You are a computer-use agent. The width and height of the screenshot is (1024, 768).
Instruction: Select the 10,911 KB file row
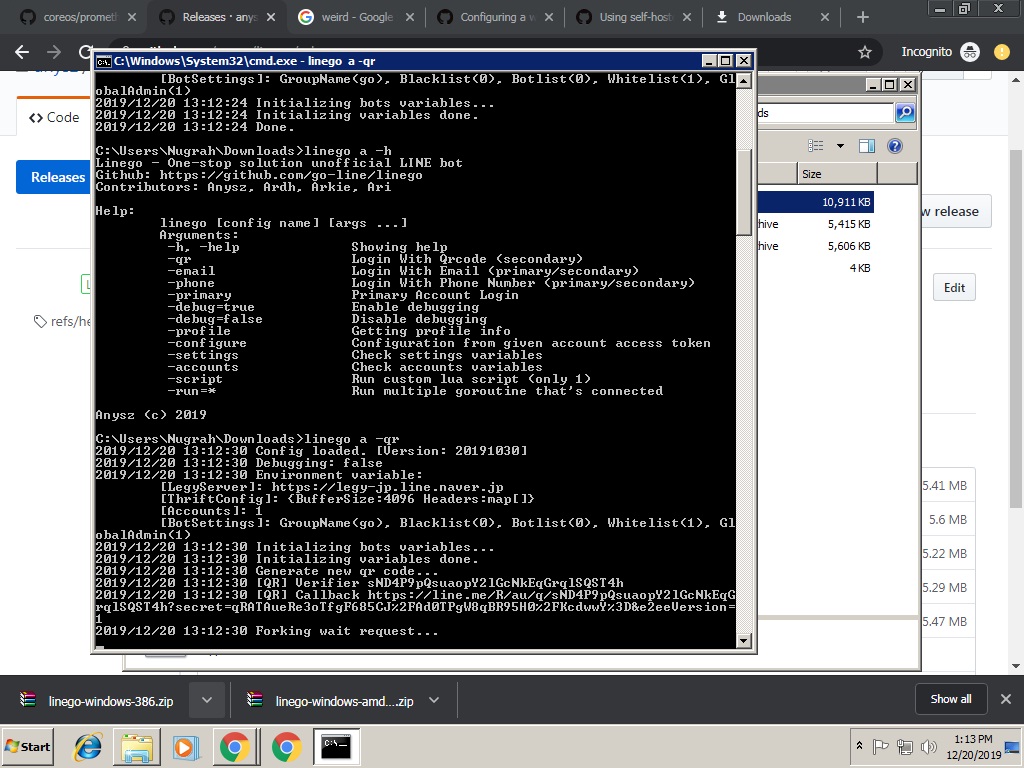pos(815,202)
